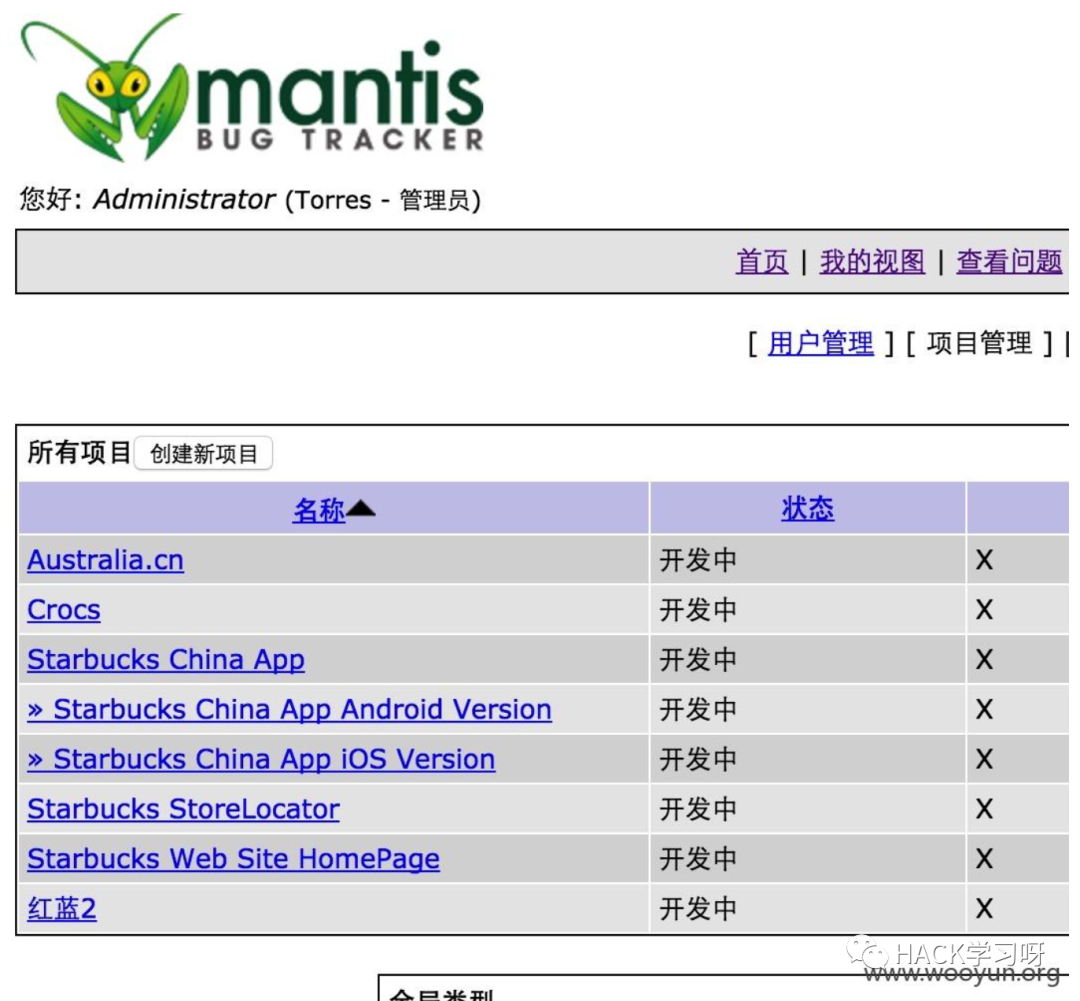This screenshot has width=1080, height=1001.
Task: Open the Starbucks China App project
Action: pos(166,660)
